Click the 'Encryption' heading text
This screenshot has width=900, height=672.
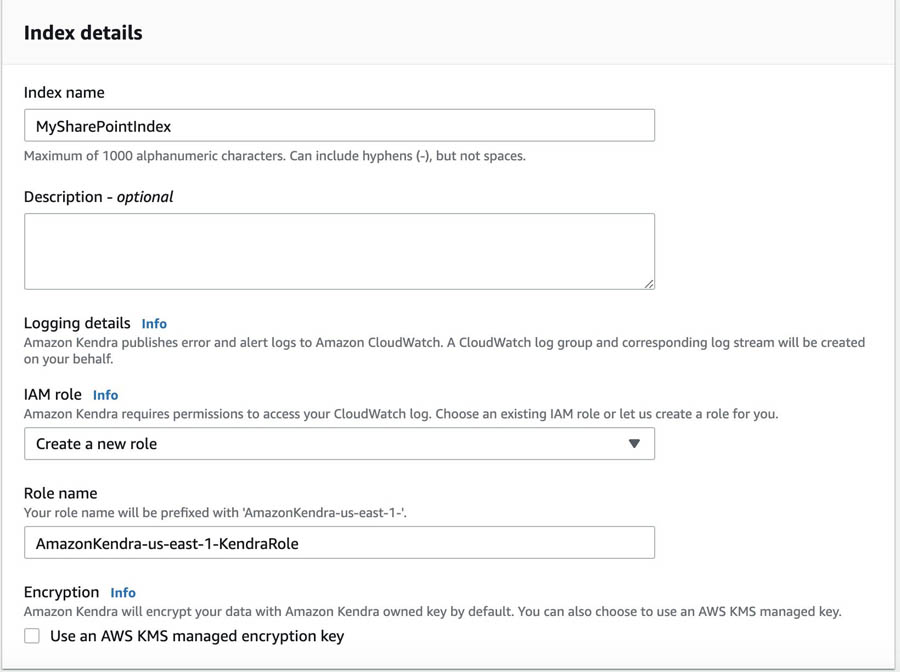pos(61,592)
